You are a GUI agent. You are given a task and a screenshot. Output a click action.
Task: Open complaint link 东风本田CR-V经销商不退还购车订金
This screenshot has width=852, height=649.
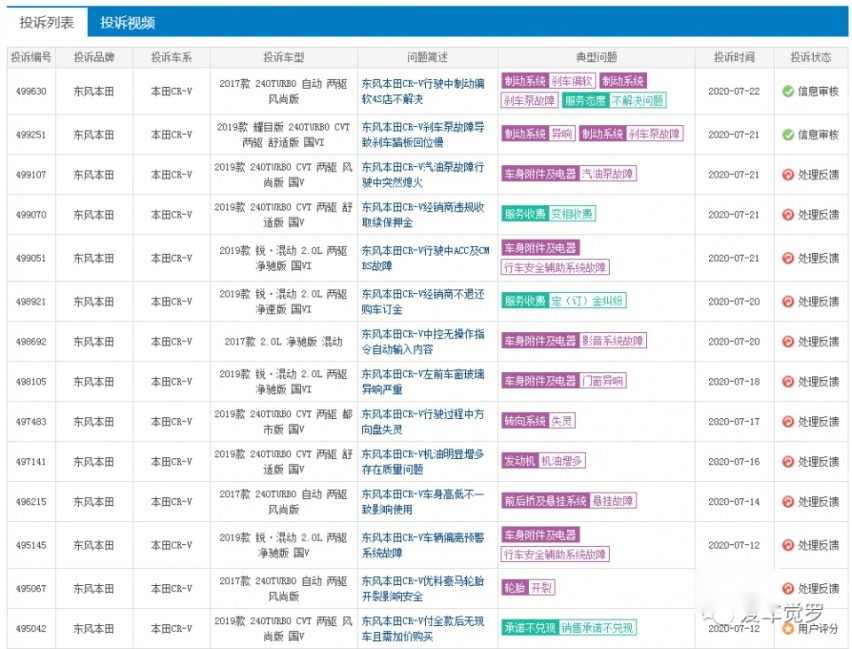point(423,302)
